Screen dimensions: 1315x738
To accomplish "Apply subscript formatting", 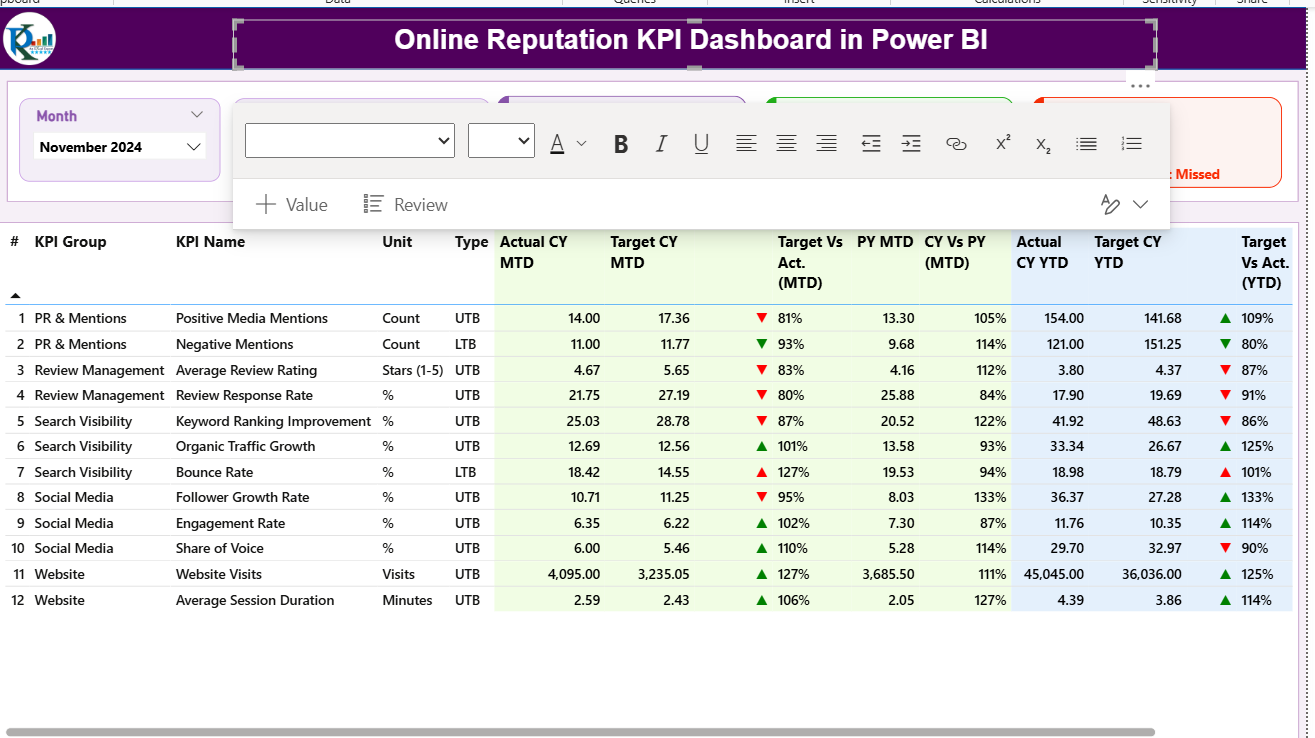I will (x=1042, y=143).
